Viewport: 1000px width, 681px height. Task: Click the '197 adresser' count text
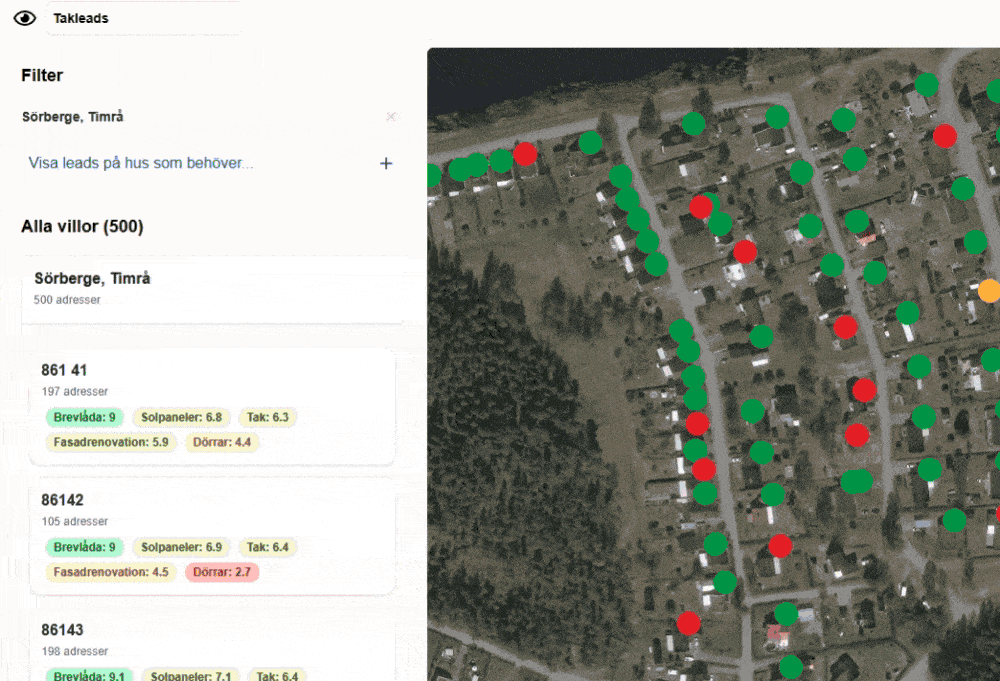(75, 392)
